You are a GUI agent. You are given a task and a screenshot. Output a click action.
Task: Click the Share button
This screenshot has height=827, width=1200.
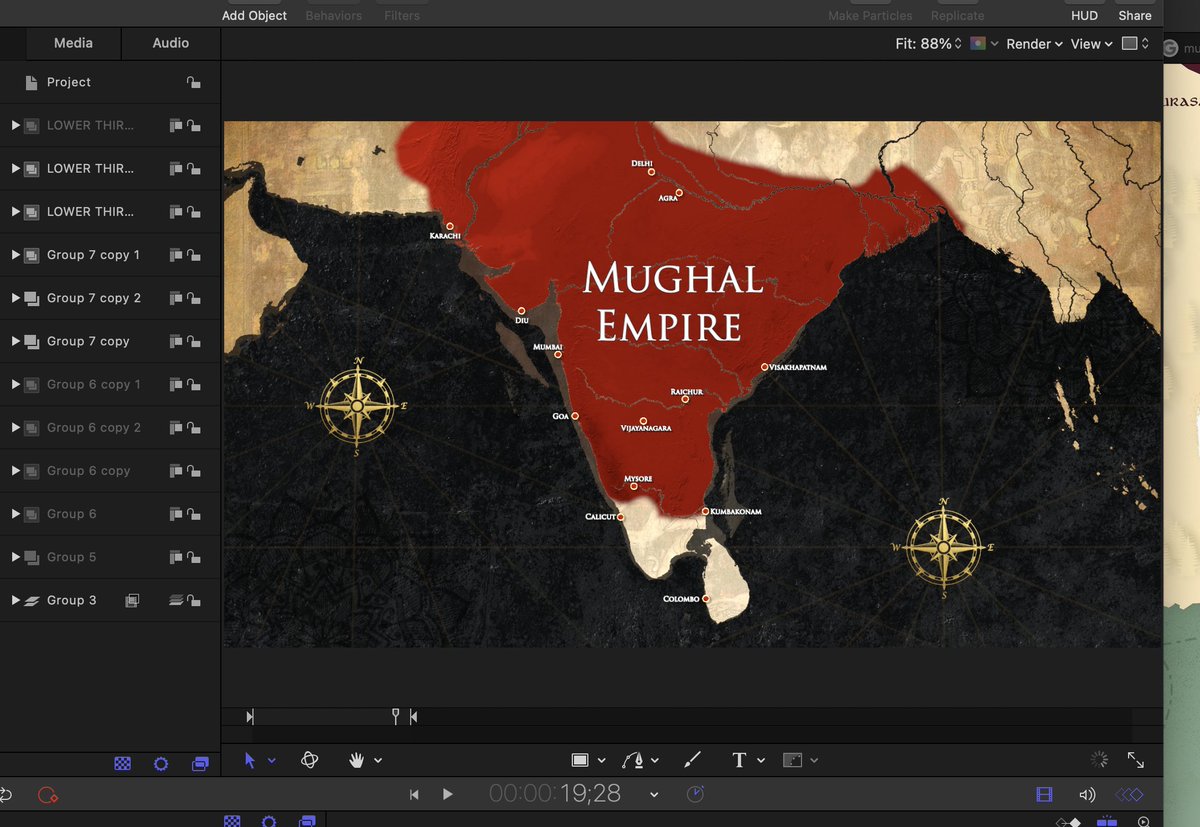(x=1135, y=15)
